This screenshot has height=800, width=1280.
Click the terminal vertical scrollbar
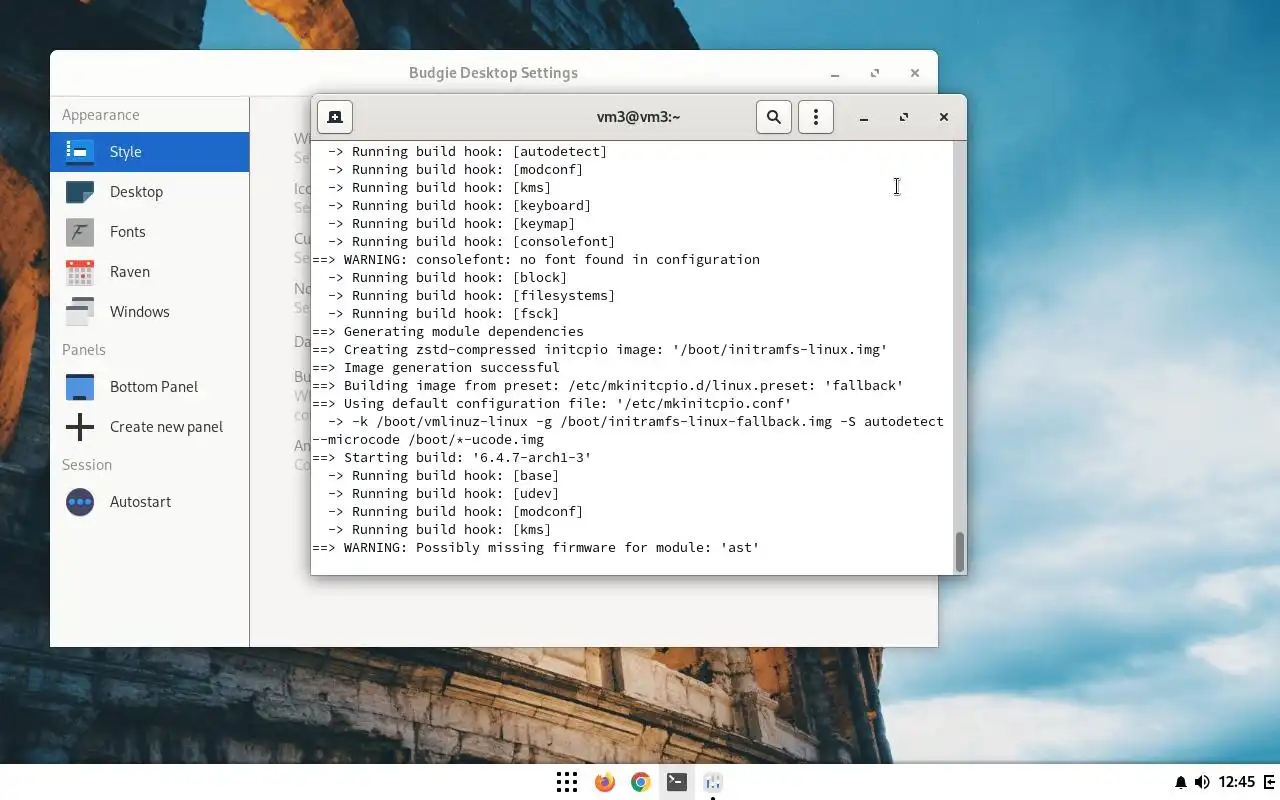[960, 552]
